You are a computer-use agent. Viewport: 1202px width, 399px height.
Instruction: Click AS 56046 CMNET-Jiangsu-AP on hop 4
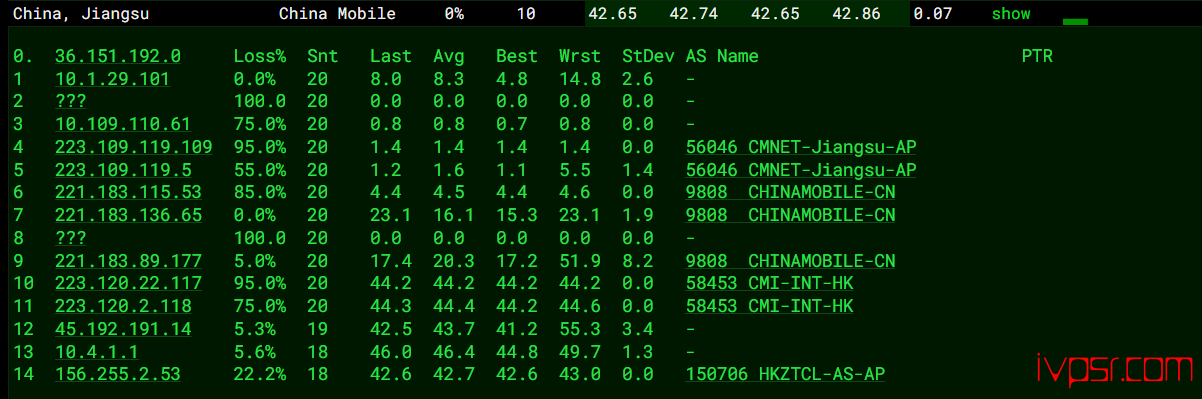(801, 147)
